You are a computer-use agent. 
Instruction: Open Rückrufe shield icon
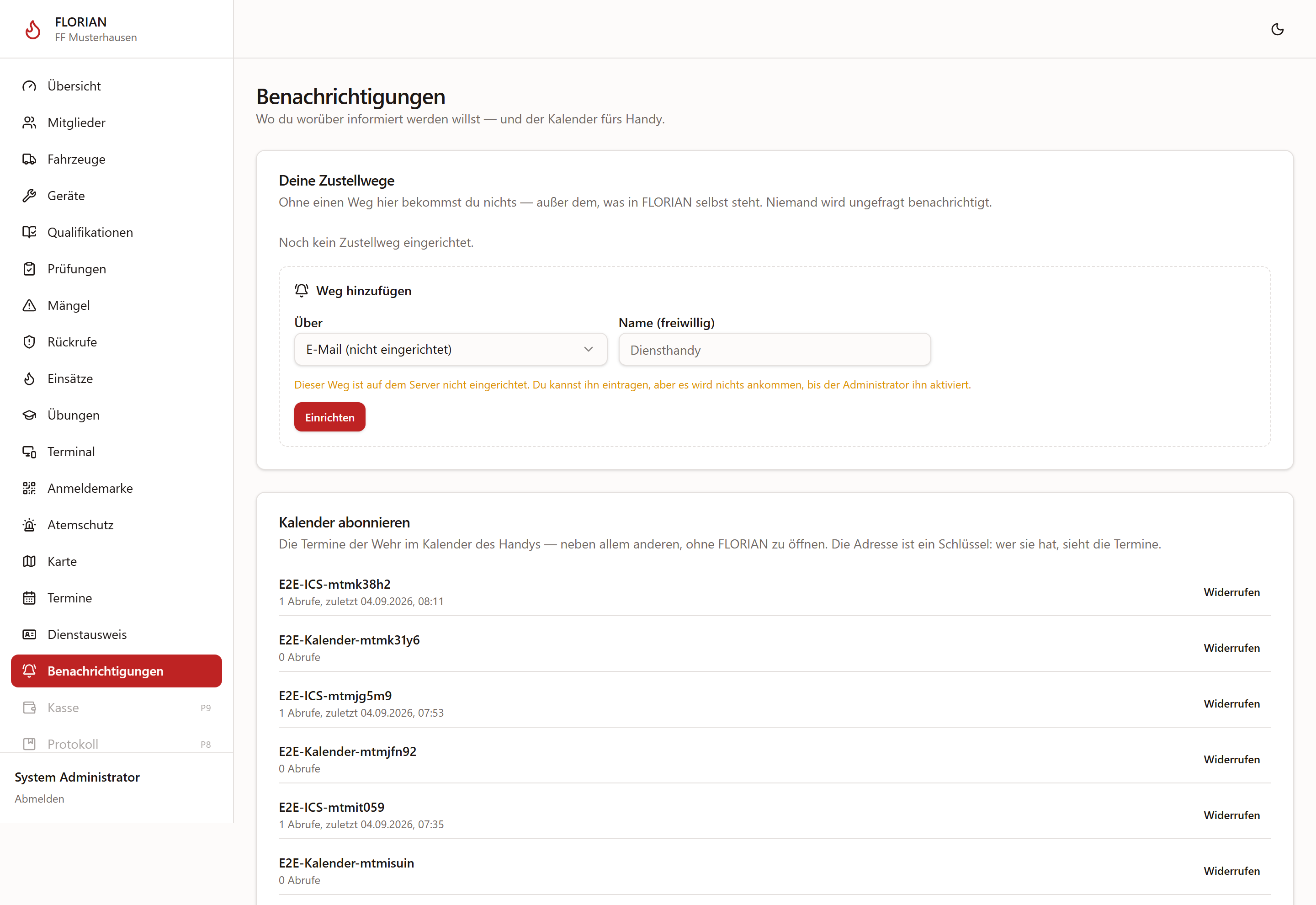pos(29,342)
